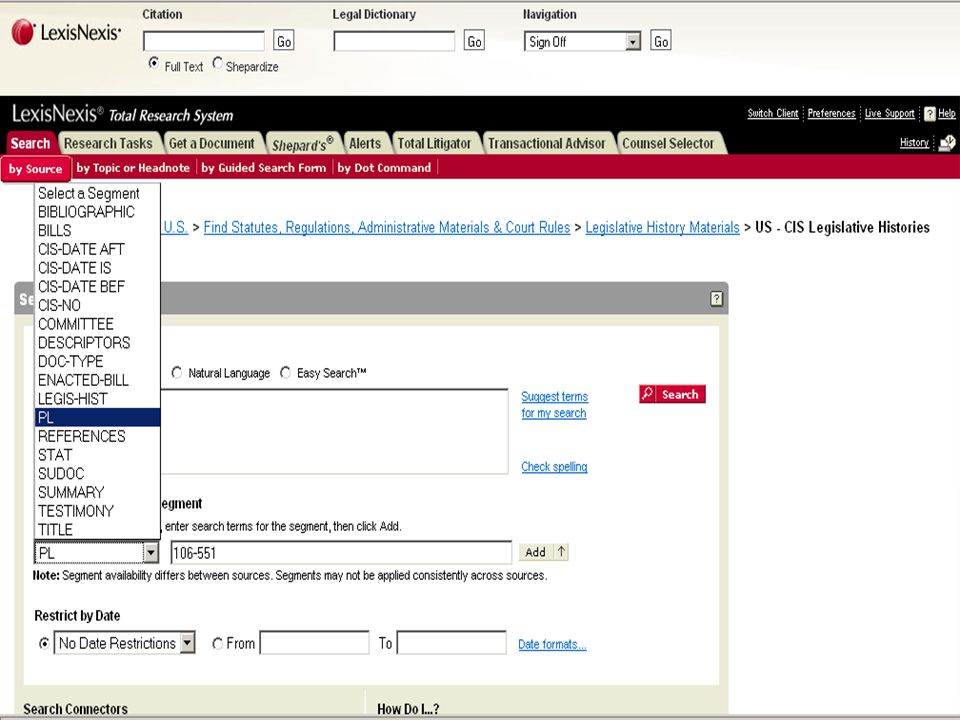Pick CIS-DATE AFT segment
Image resolution: width=960 pixels, height=720 pixels.
point(97,249)
